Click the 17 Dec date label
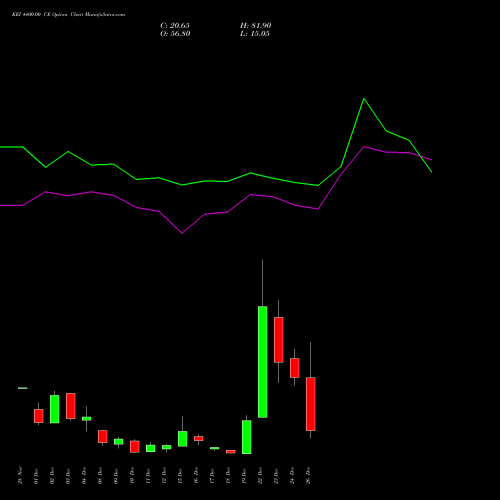The height and width of the screenshot is (500, 500). pos(212,476)
